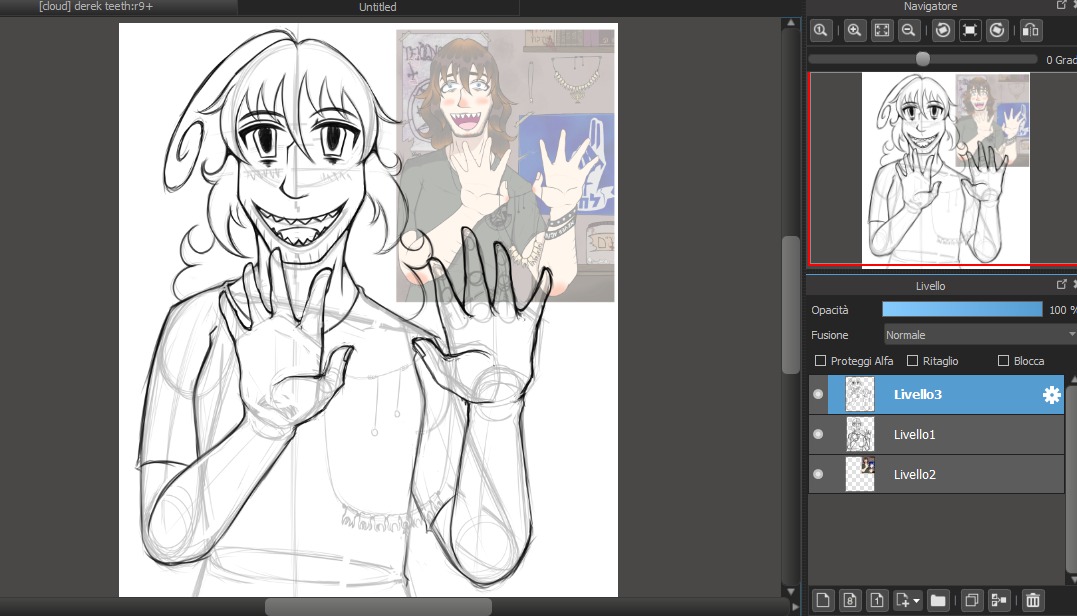
Task: Toggle visibility of Livello1
Action: (818, 434)
